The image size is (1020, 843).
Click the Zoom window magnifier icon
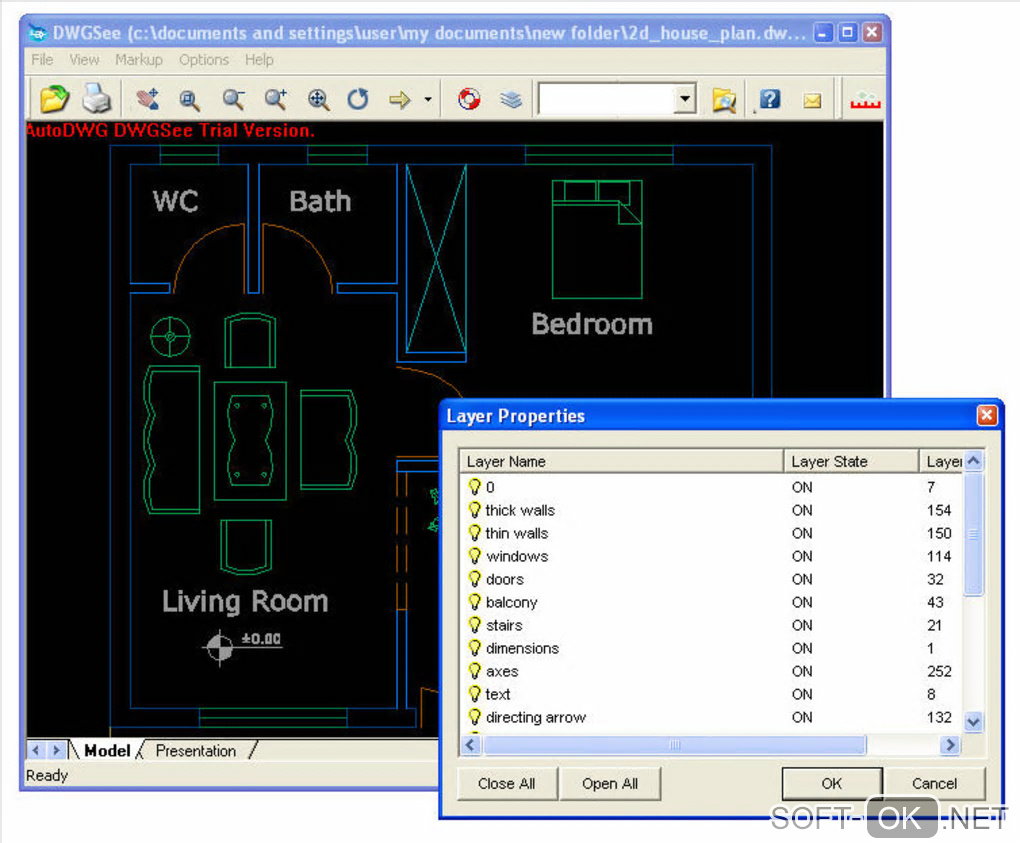point(189,100)
